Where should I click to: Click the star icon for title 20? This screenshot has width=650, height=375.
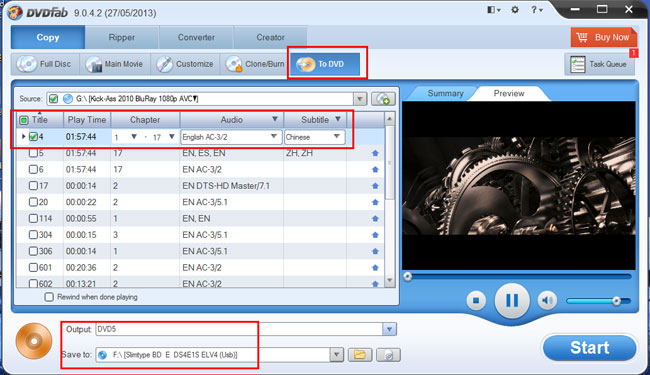tap(375, 202)
